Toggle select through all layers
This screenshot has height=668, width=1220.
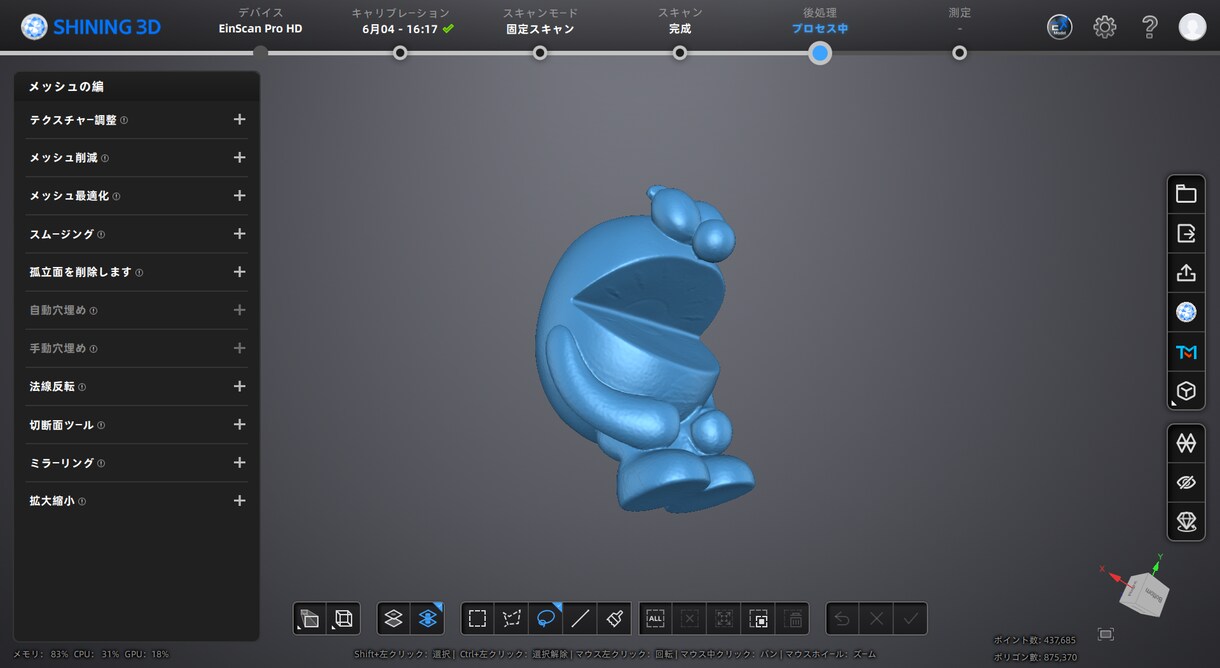tap(428, 618)
